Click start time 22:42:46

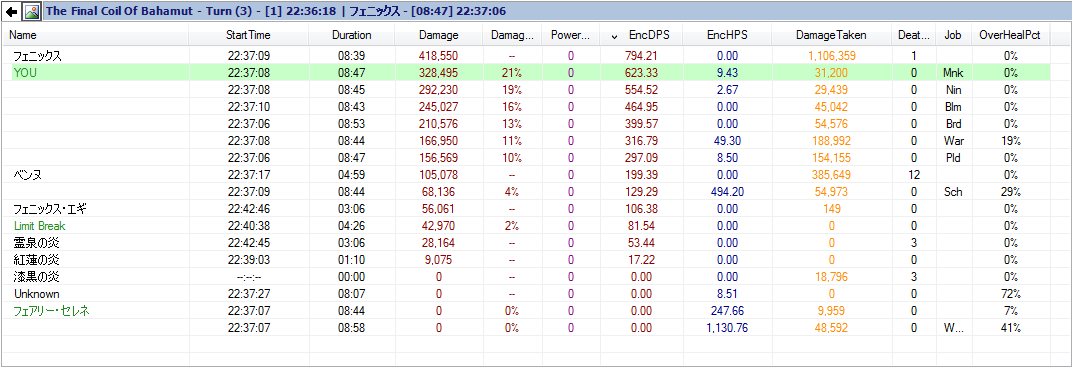coord(248,209)
